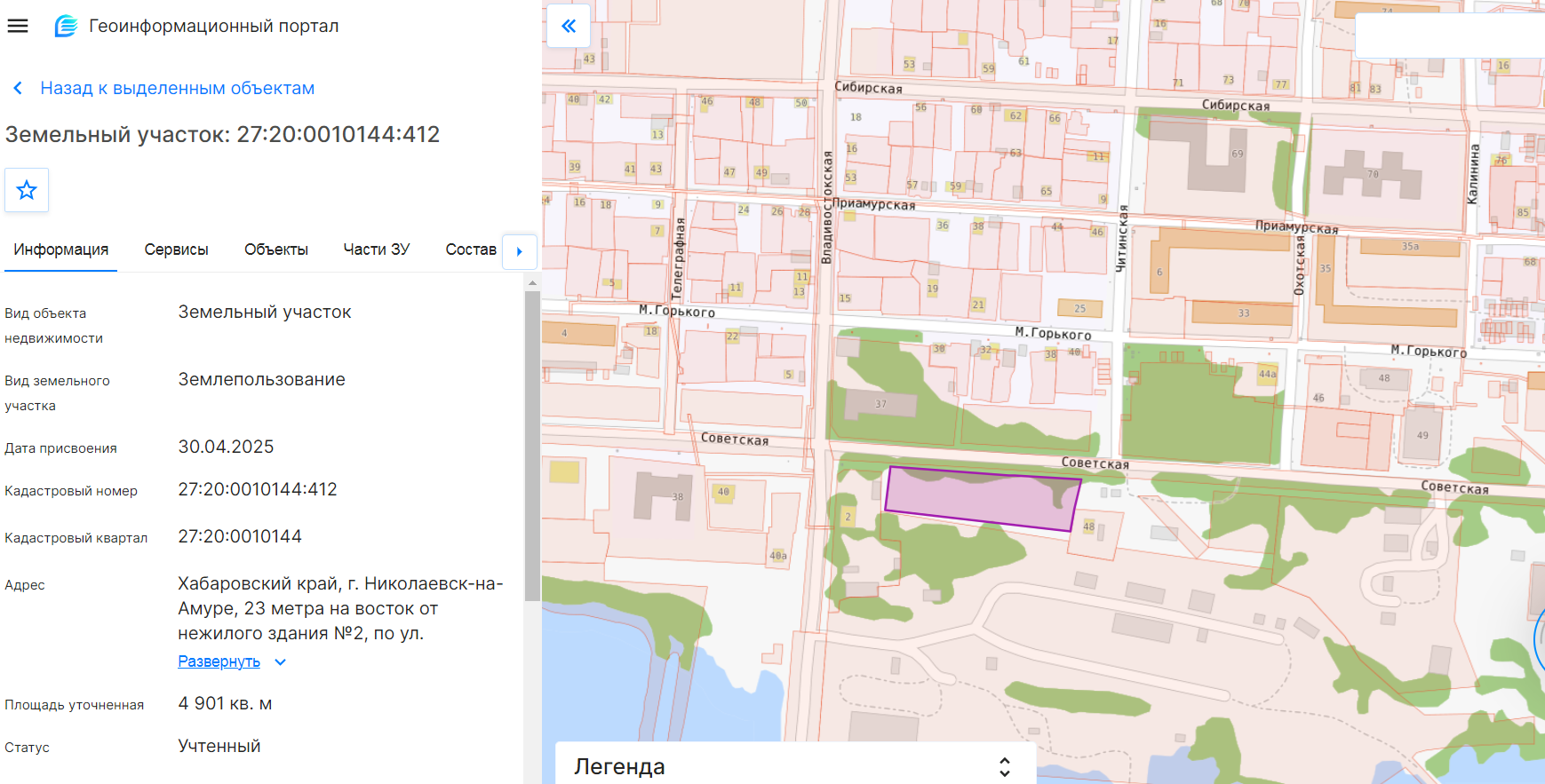Viewport: 1545px width, 784px height.
Task: Click the Геоинформационный портал logo icon
Action: [66, 26]
